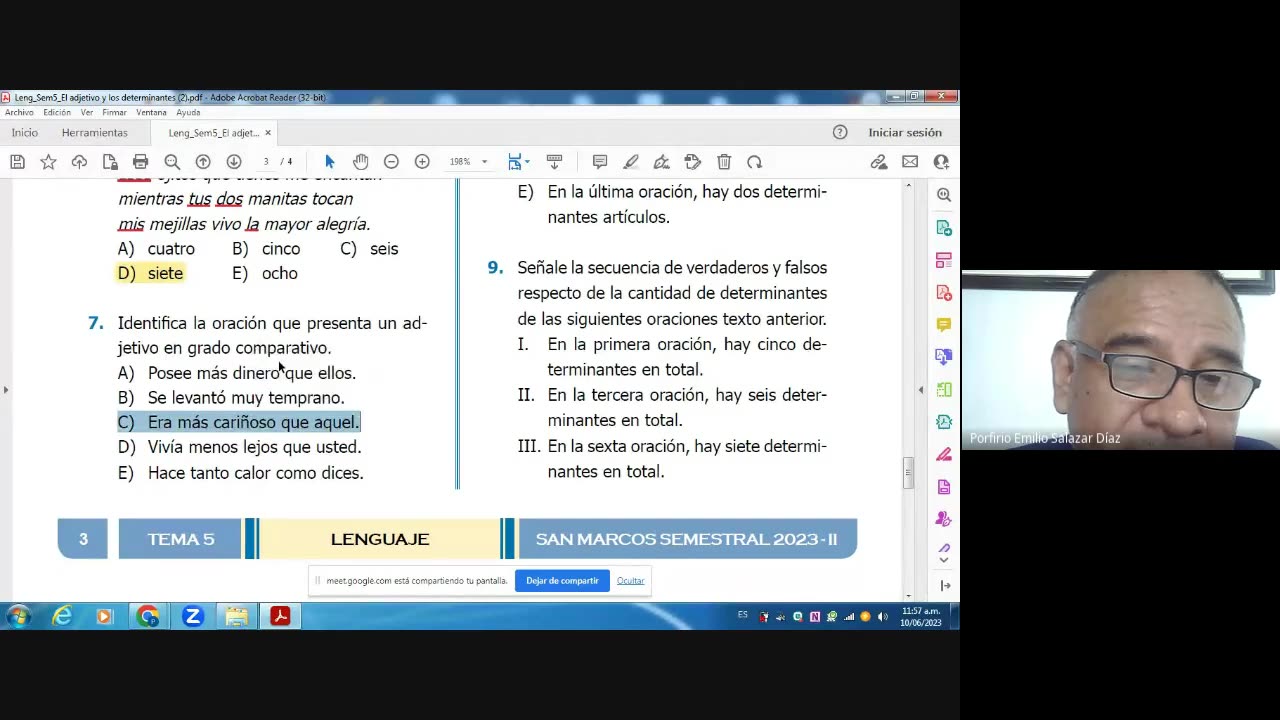Open Zoom from the taskbar
This screenshot has width=1280, height=720.
pos(193,617)
